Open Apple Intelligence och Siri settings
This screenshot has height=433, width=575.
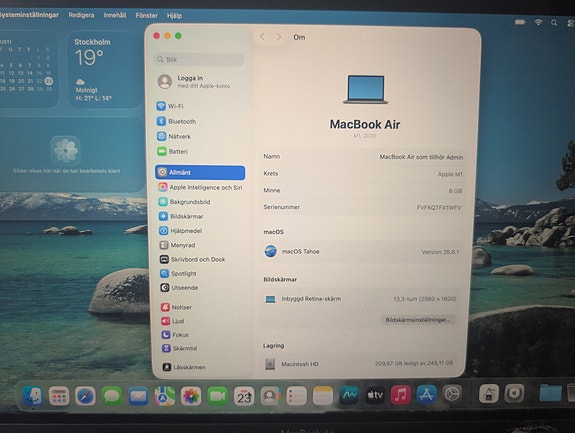pyautogui.click(x=201, y=187)
